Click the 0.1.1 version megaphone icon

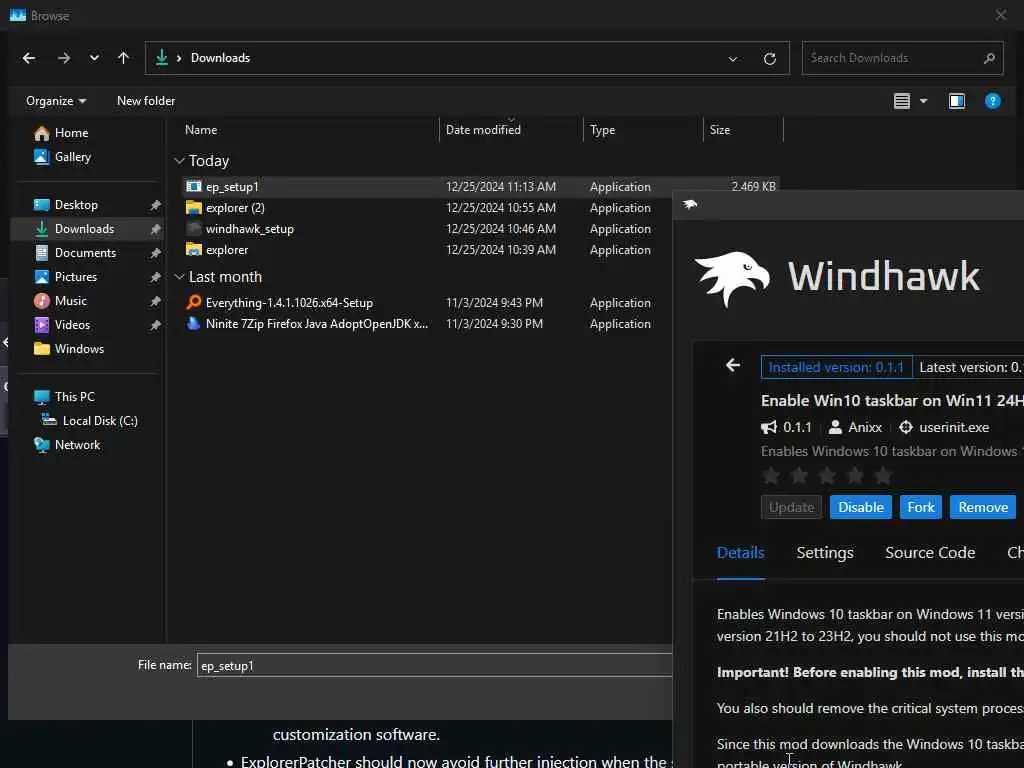[769, 428]
